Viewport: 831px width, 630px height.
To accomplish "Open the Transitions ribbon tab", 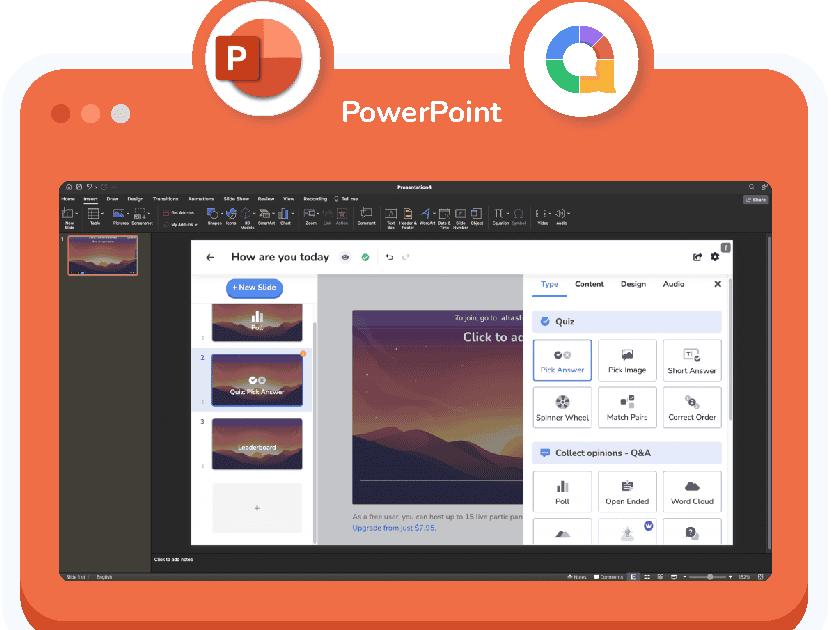I will [x=165, y=199].
